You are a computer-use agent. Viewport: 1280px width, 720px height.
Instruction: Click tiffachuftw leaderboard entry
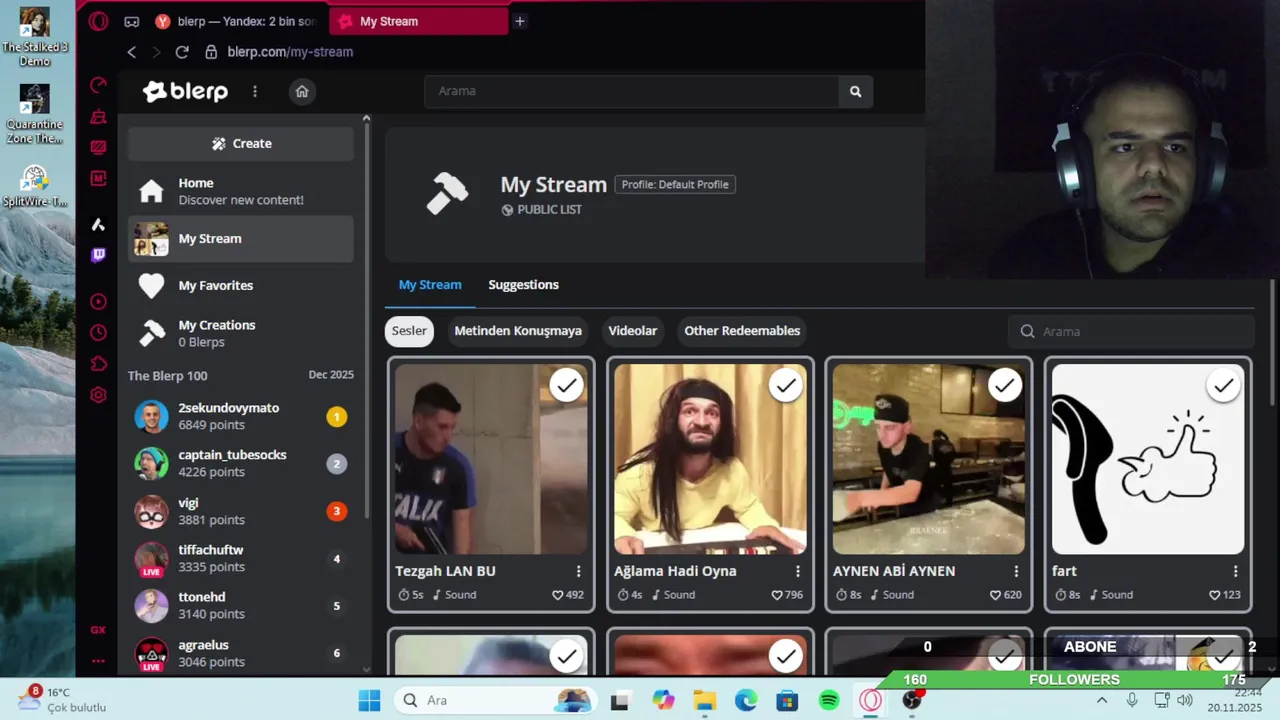(241, 558)
